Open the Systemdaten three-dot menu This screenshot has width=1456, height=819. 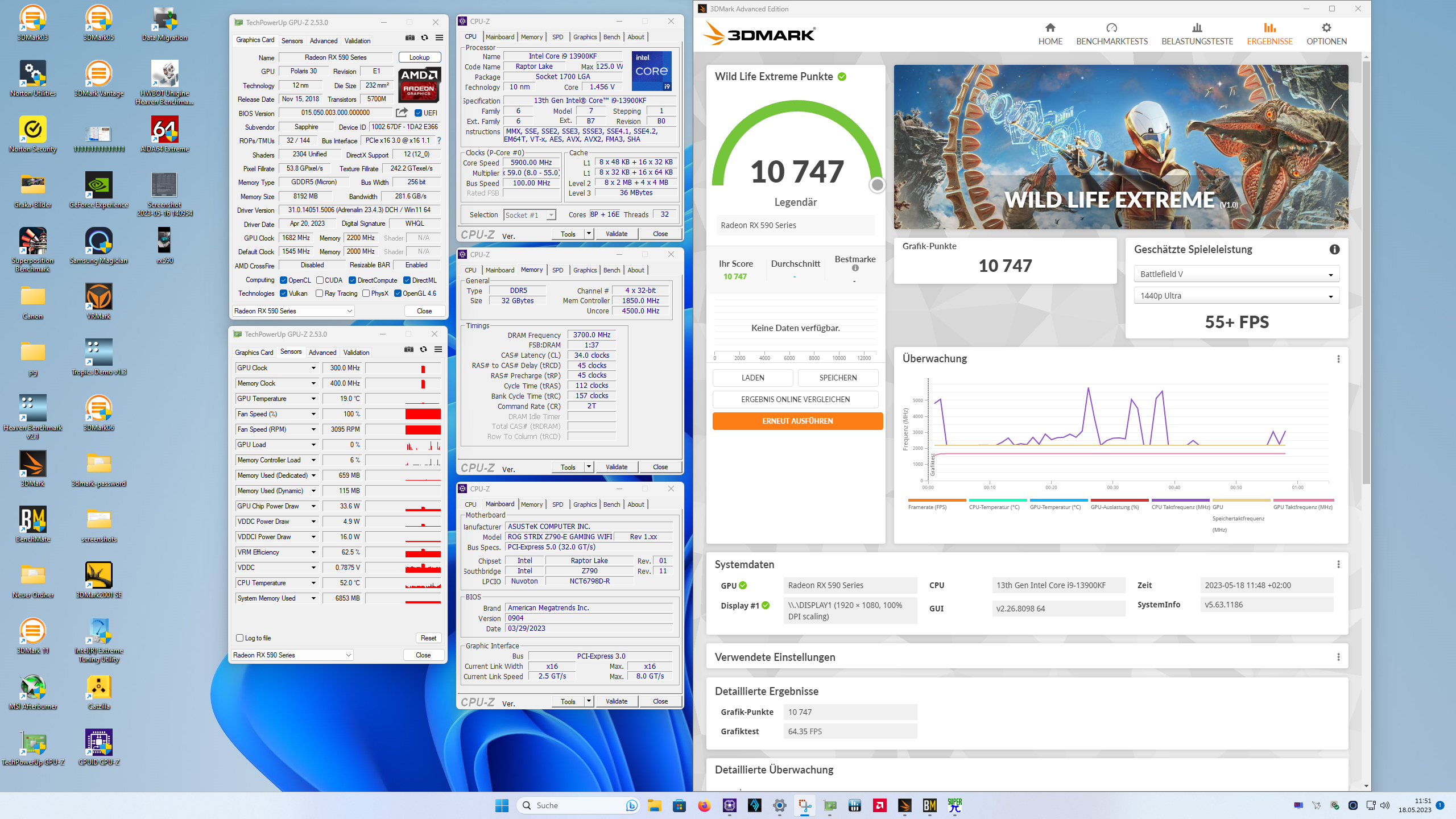(x=1338, y=564)
